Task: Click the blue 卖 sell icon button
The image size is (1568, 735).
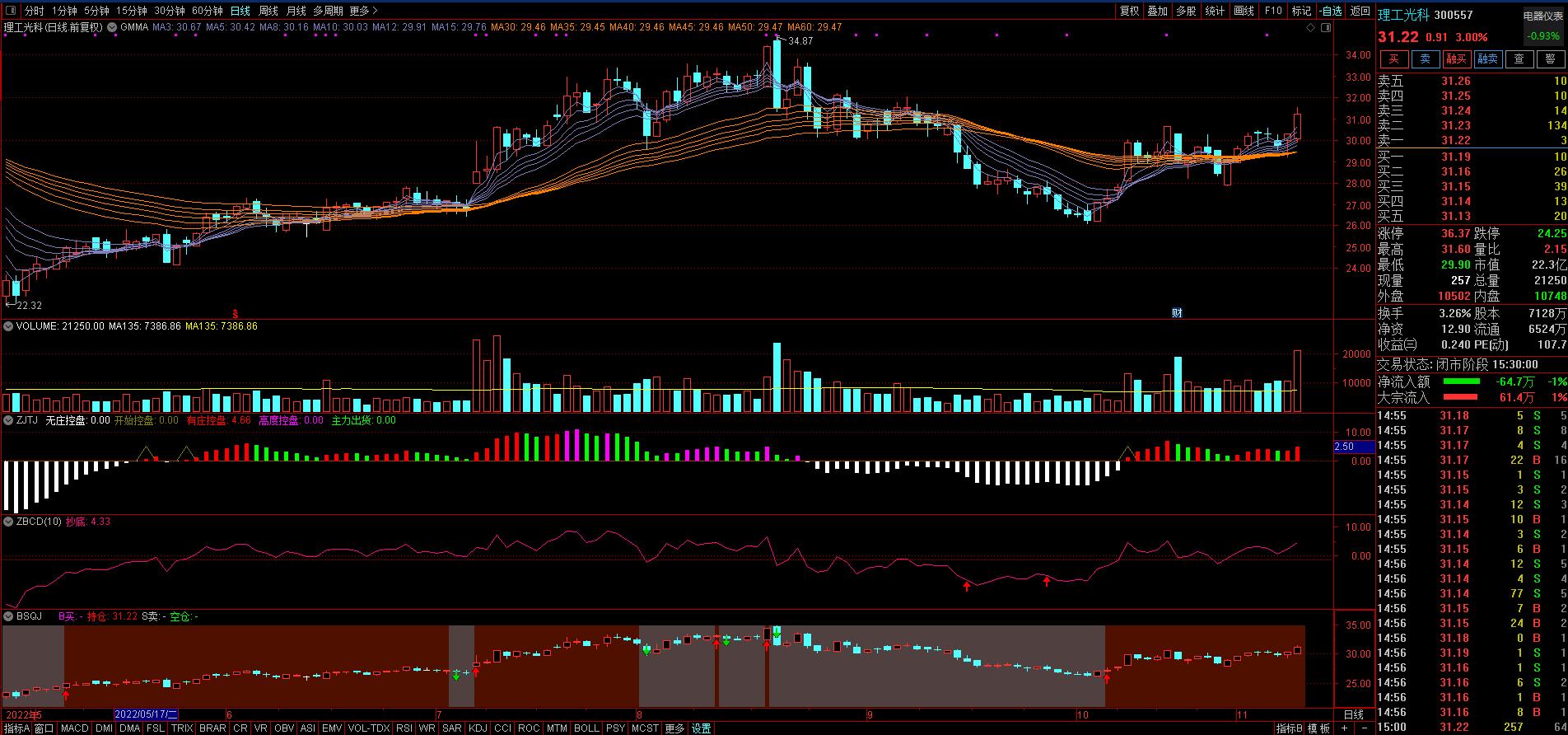Action: 1425,59
